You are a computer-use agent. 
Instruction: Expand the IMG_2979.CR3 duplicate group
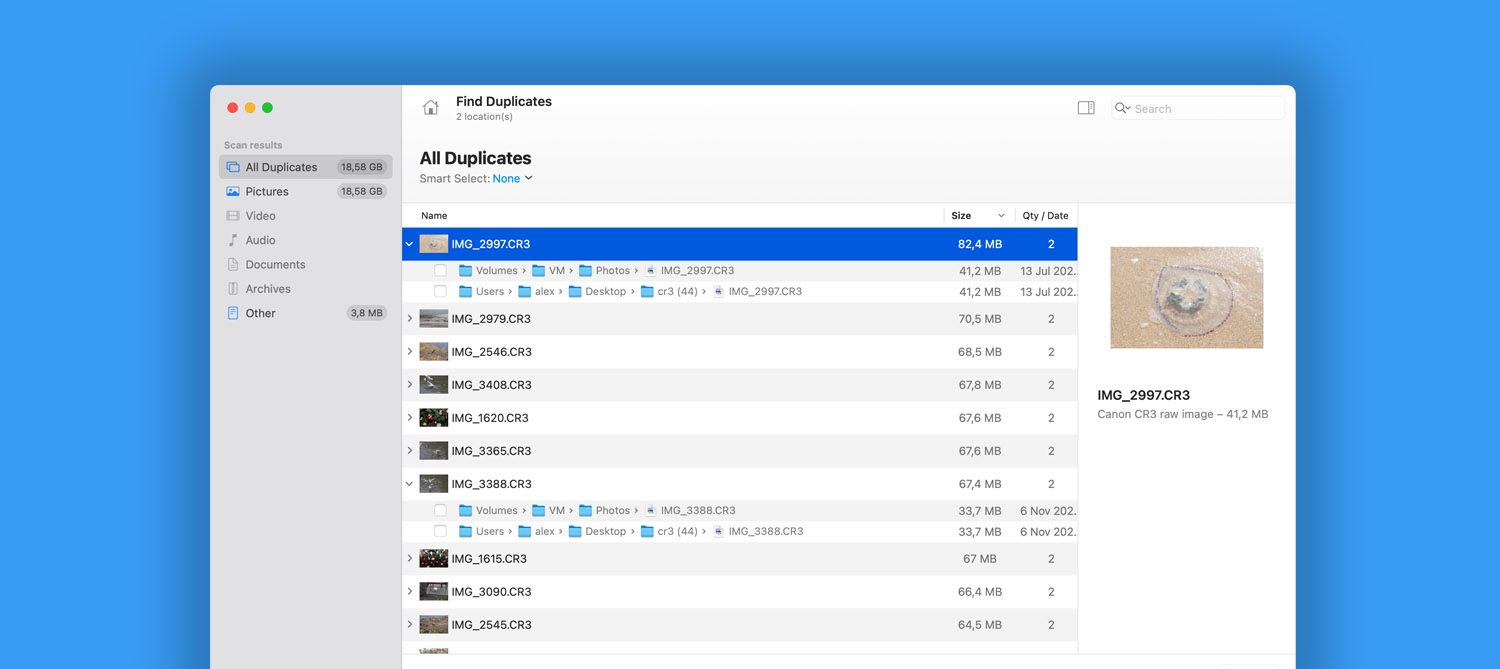pyautogui.click(x=409, y=318)
